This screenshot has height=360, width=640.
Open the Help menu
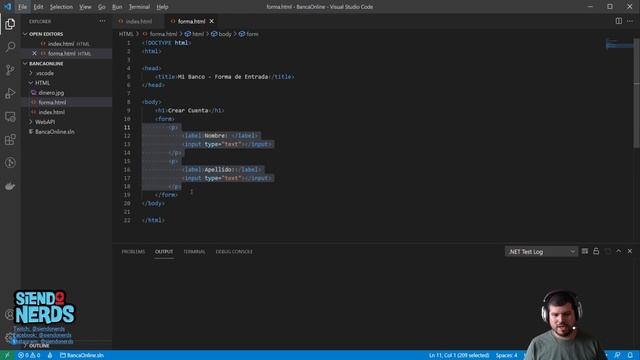click(162, 7)
